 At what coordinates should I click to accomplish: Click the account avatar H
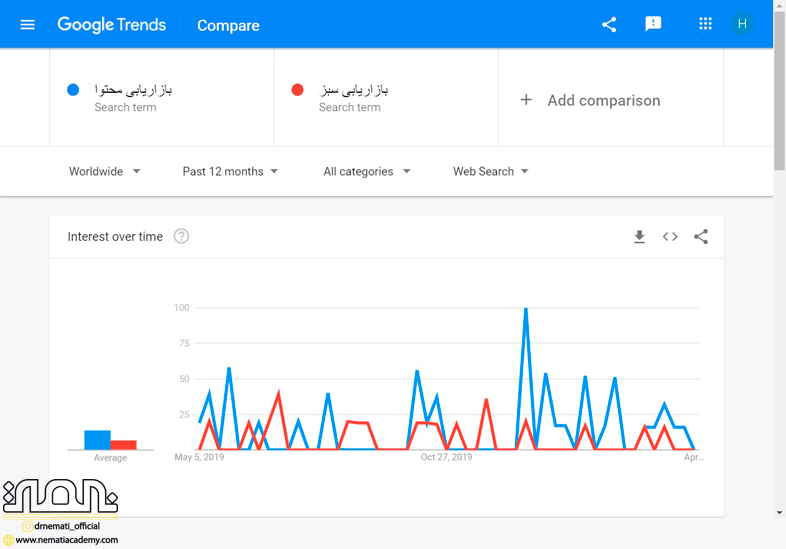point(741,24)
